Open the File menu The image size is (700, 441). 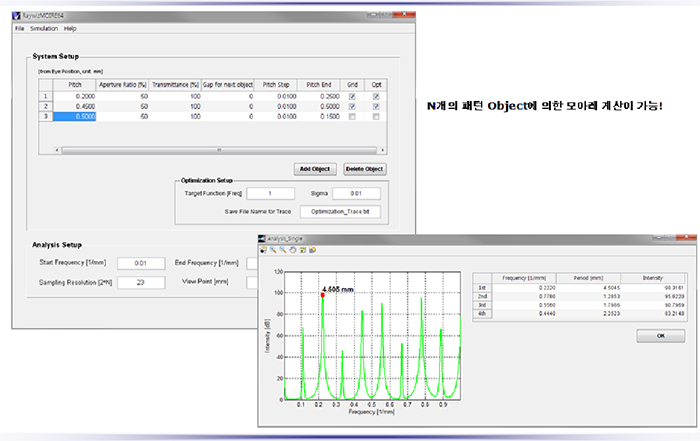19,28
